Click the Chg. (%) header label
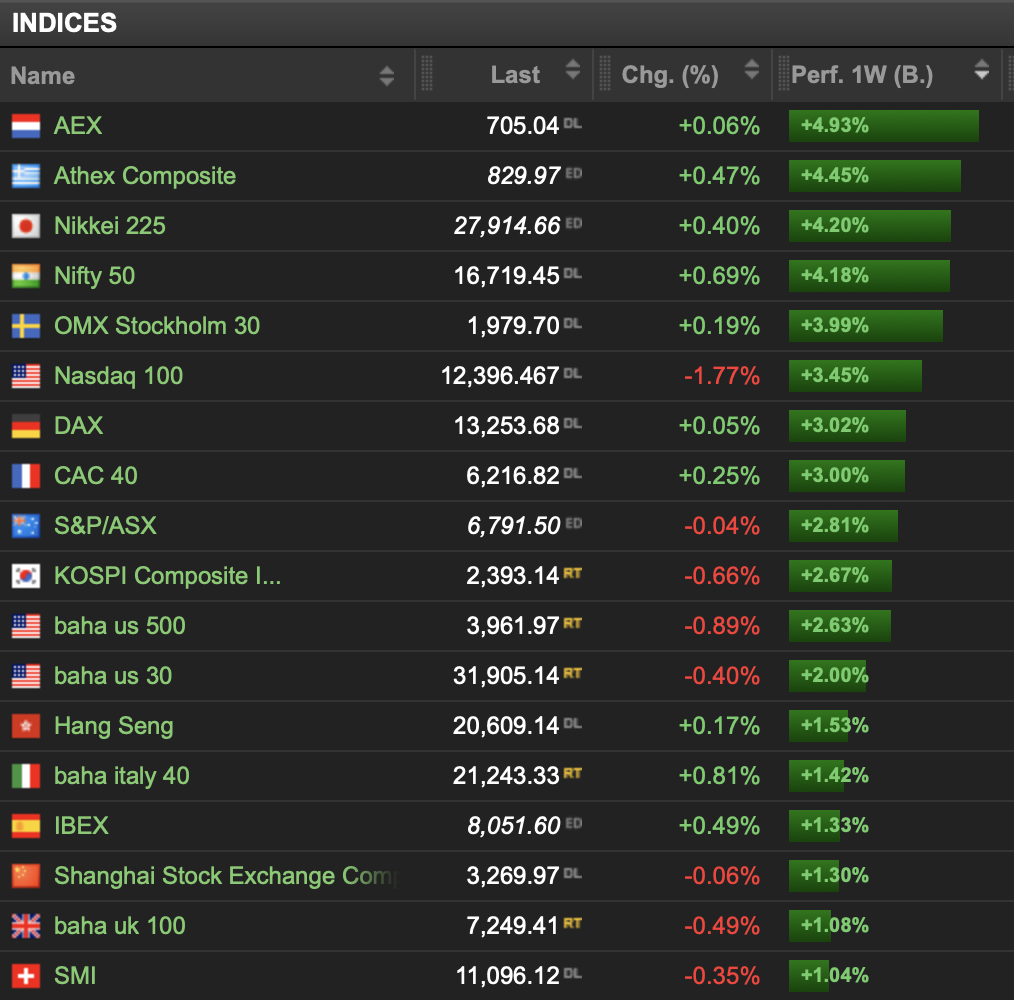The width and height of the screenshot is (1014, 1000). coord(670,75)
